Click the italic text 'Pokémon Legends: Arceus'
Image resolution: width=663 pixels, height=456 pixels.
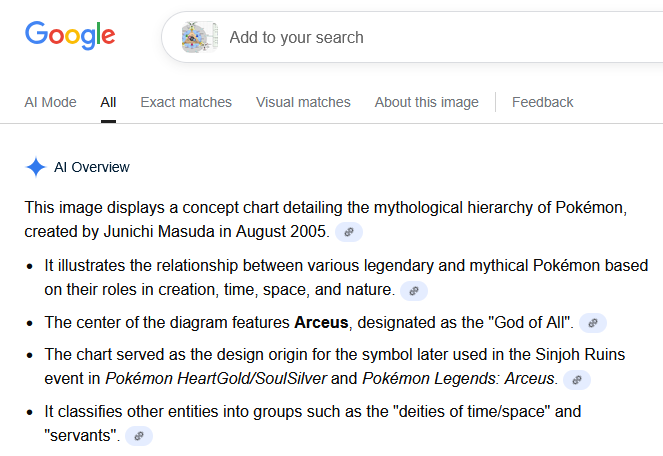[x=458, y=379]
